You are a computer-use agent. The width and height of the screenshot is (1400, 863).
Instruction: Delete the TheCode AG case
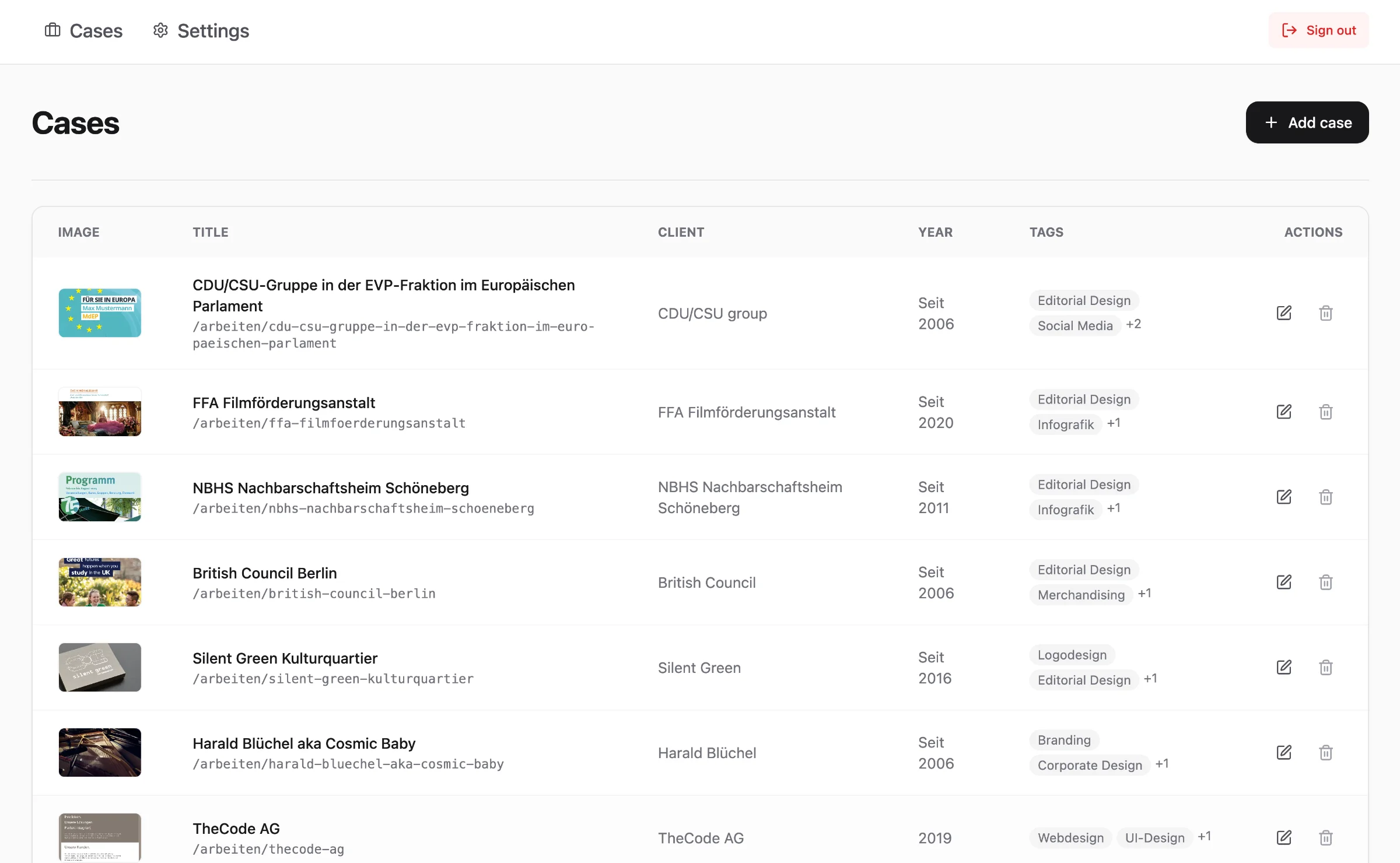[x=1326, y=838]
